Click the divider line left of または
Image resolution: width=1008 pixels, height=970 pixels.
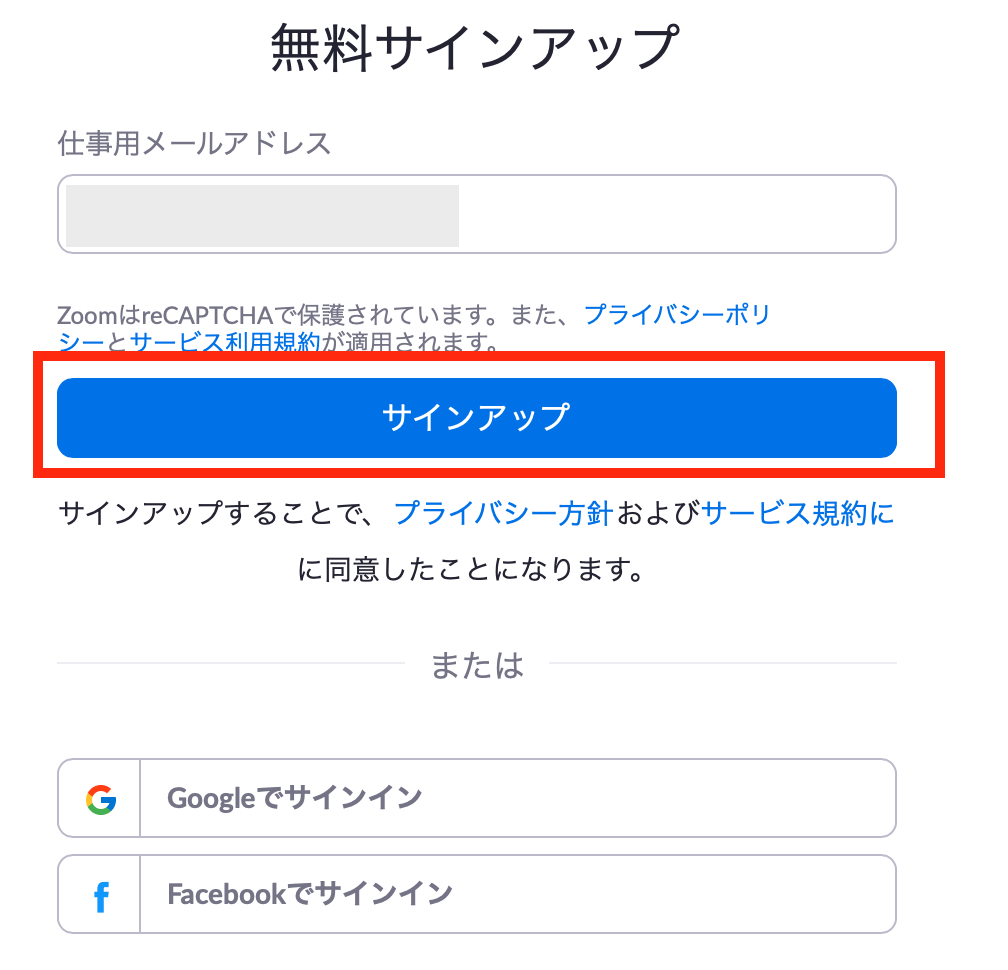point(231,663)
